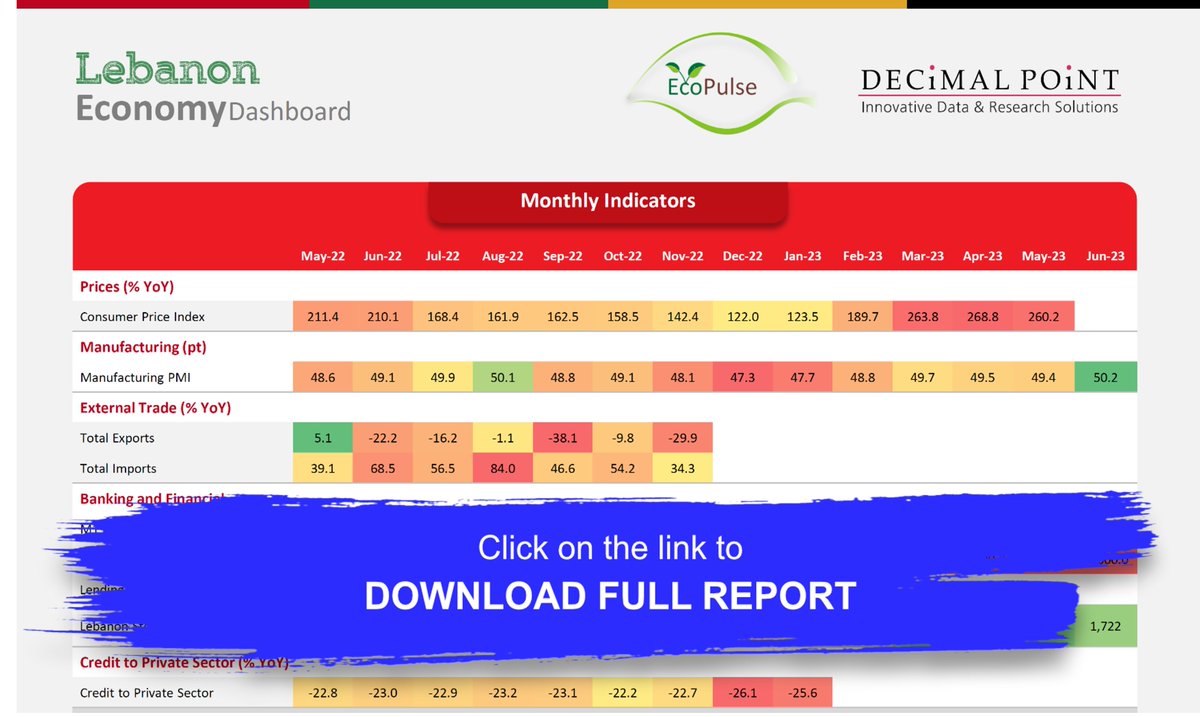
Task: Select the Nov-22 column header
Action: (682, 256)
